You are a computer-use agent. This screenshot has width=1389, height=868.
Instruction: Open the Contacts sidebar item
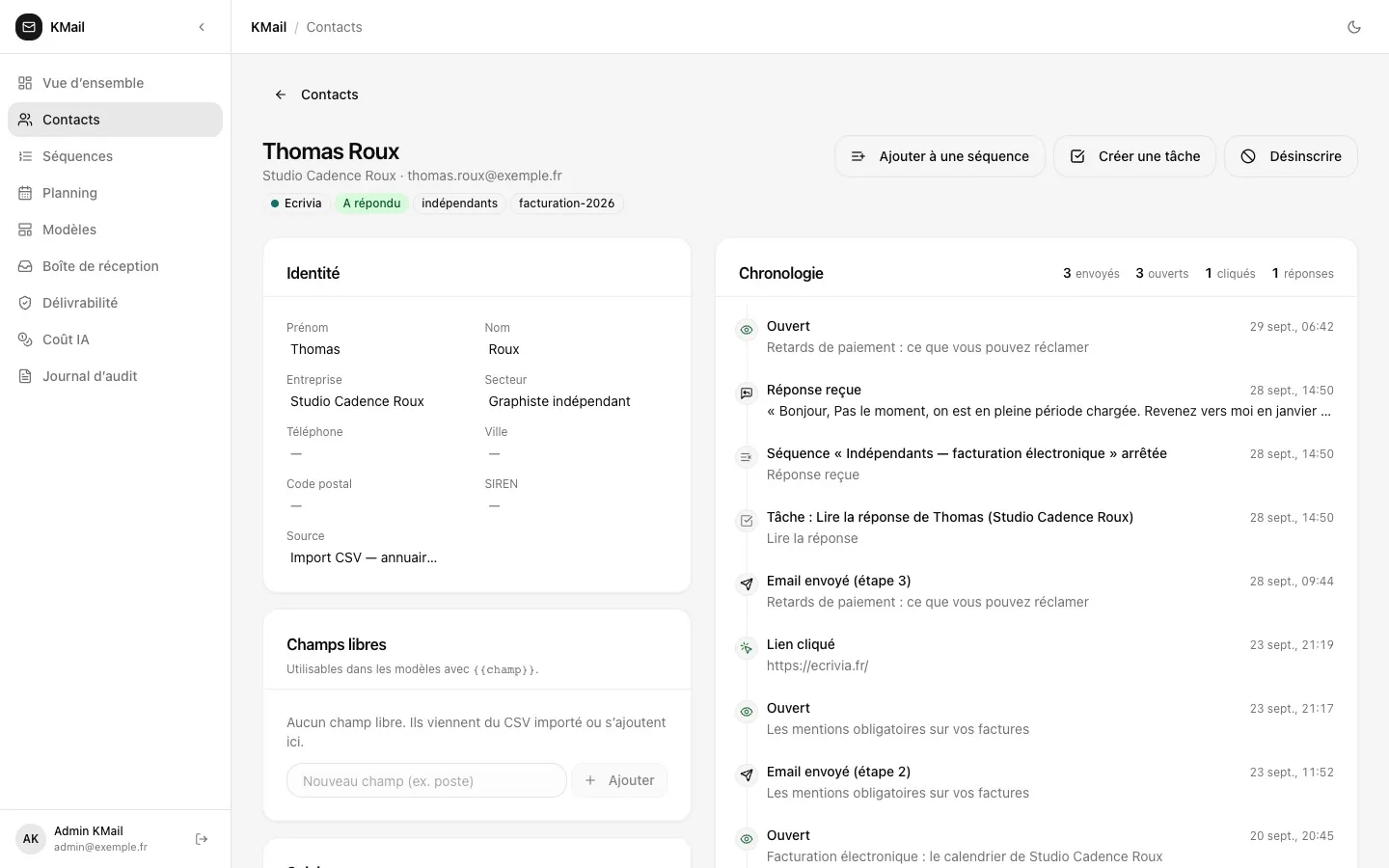115,120
